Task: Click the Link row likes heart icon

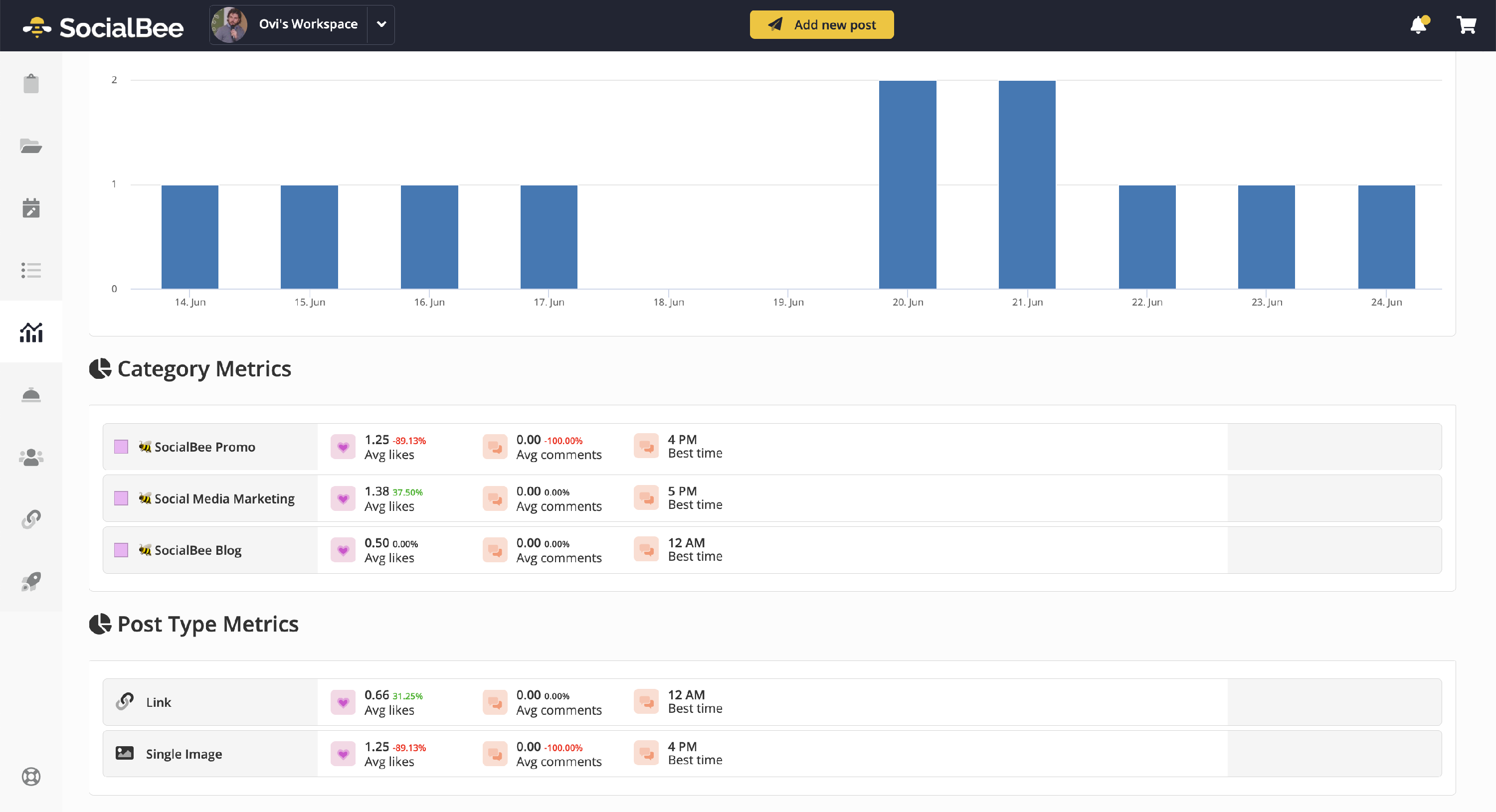Action: pos(343,702)
